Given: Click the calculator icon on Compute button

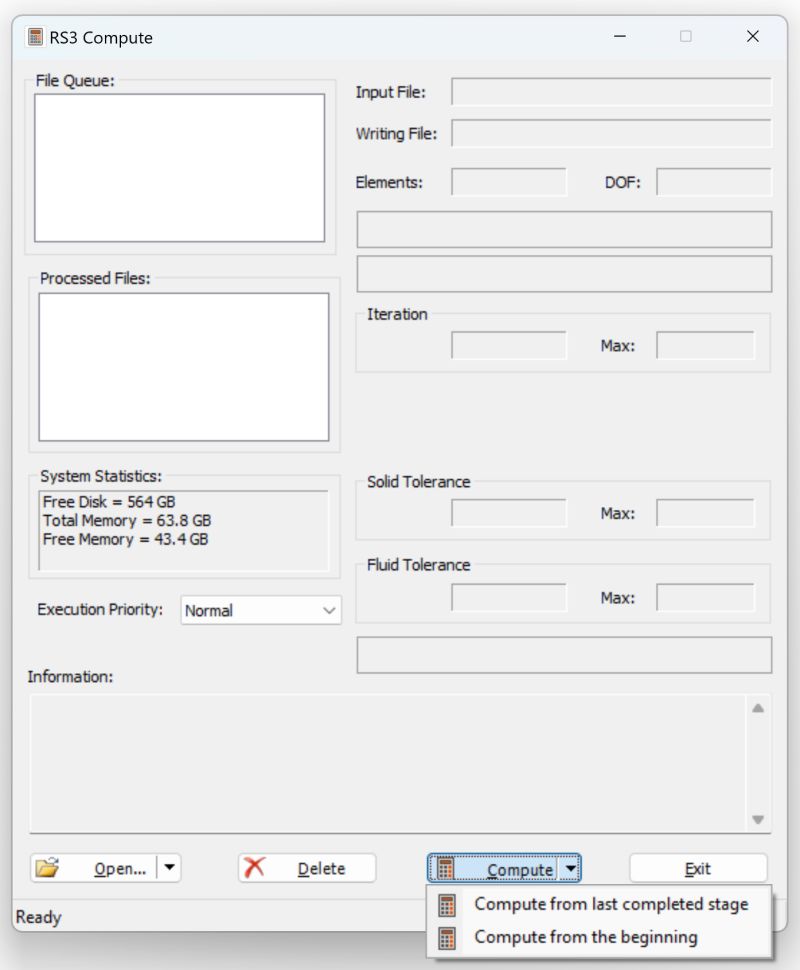Looking at the screenshot, I should [445, 868].
